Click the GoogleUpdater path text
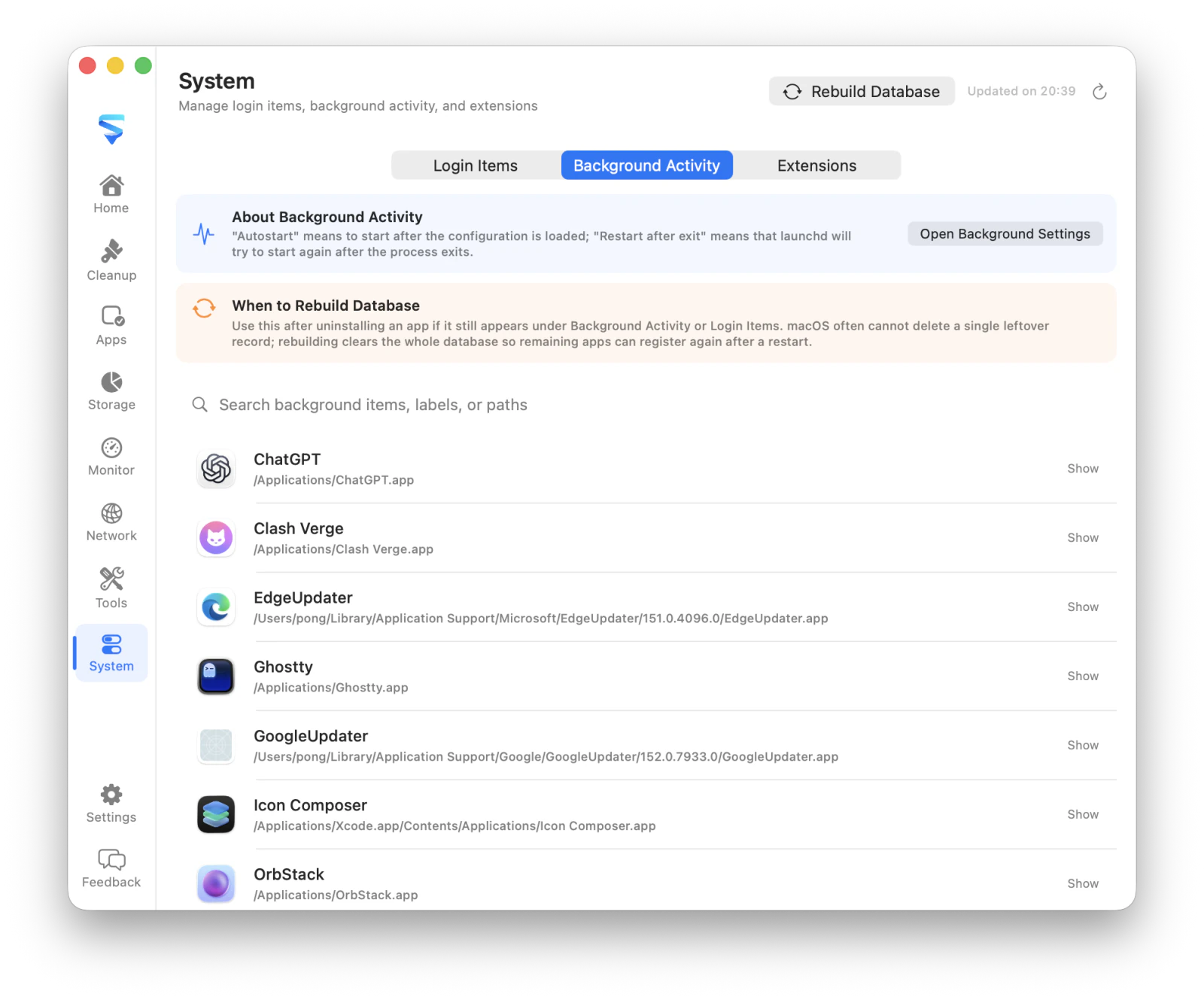Screen dimensions: 1204x1000 [546, 757]
